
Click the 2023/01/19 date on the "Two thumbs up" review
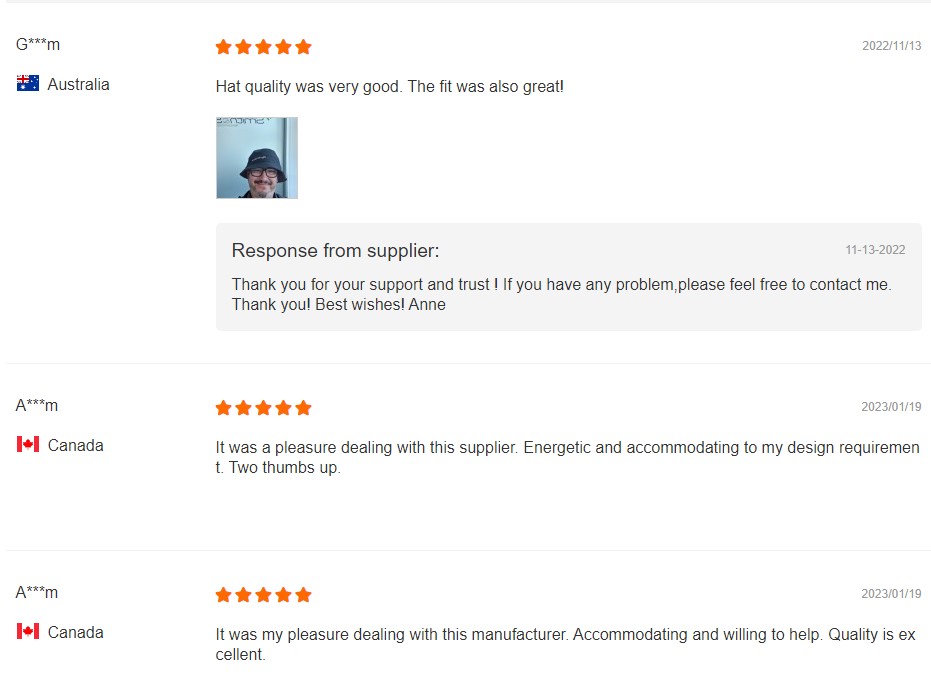[891, 407]
